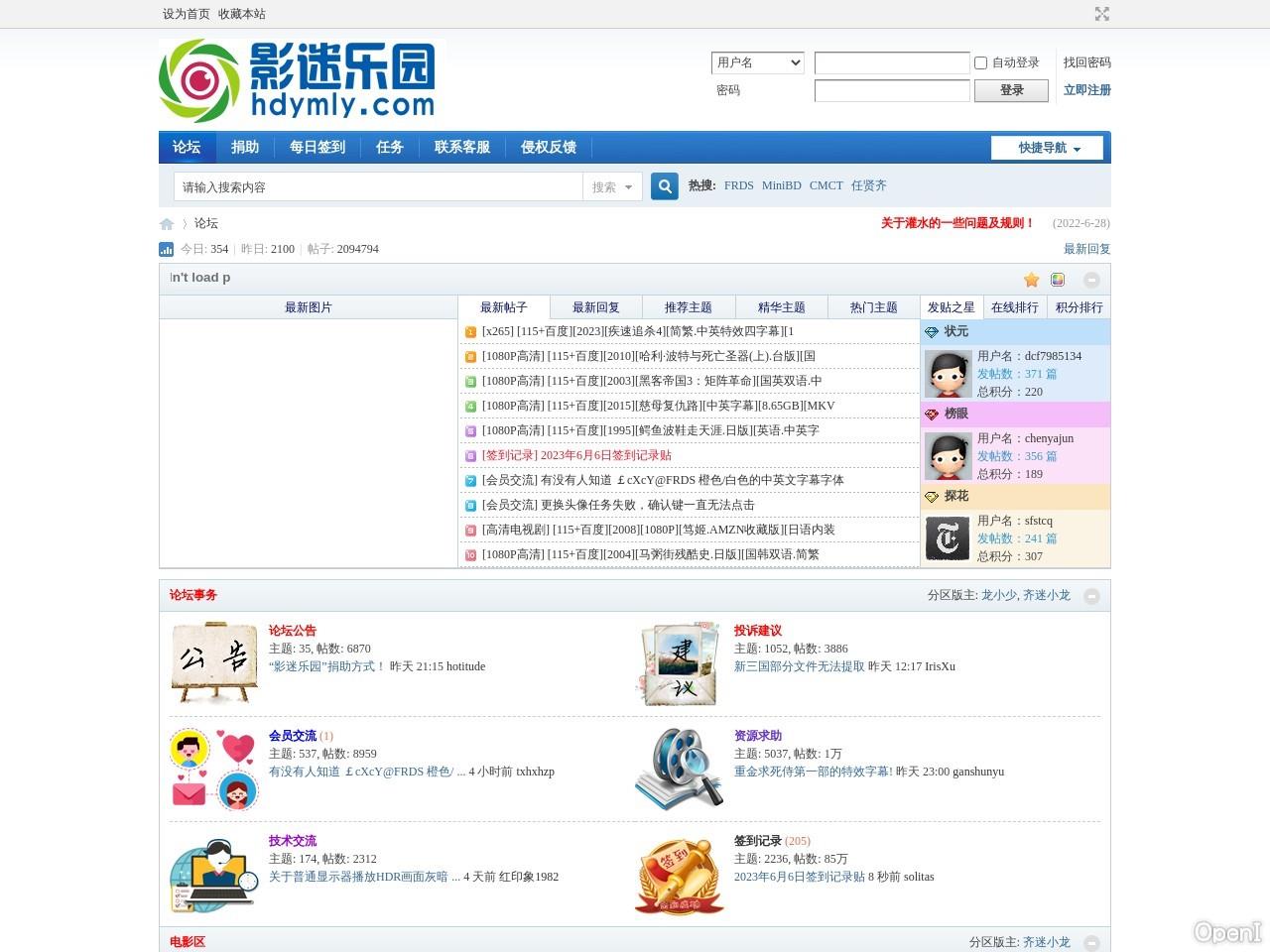The height and width of the screenshot is (952, 1270).
Task: Switch to the 精华主题 tab
Action: pos(781,307)
